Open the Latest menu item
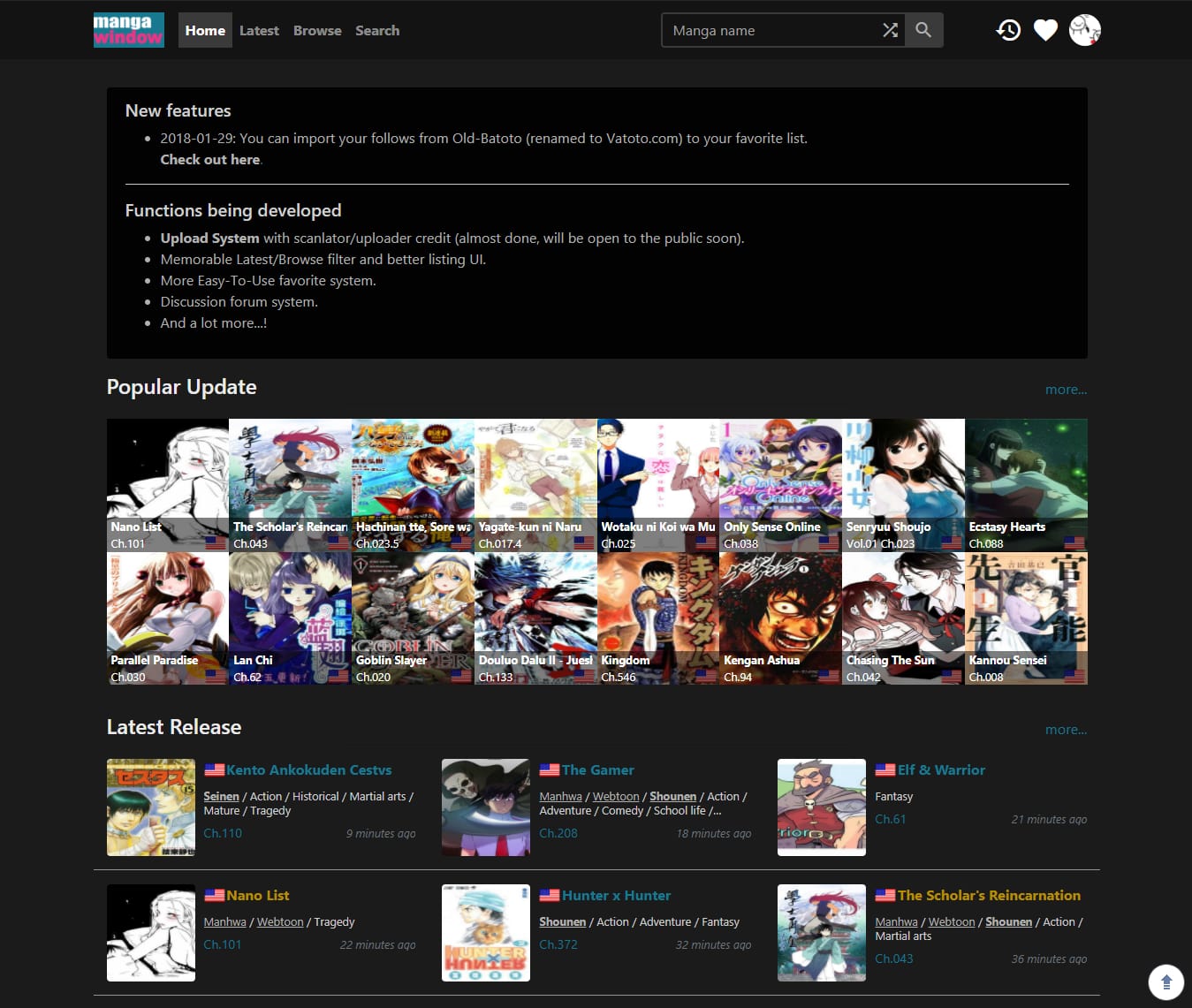 (259, 30)
